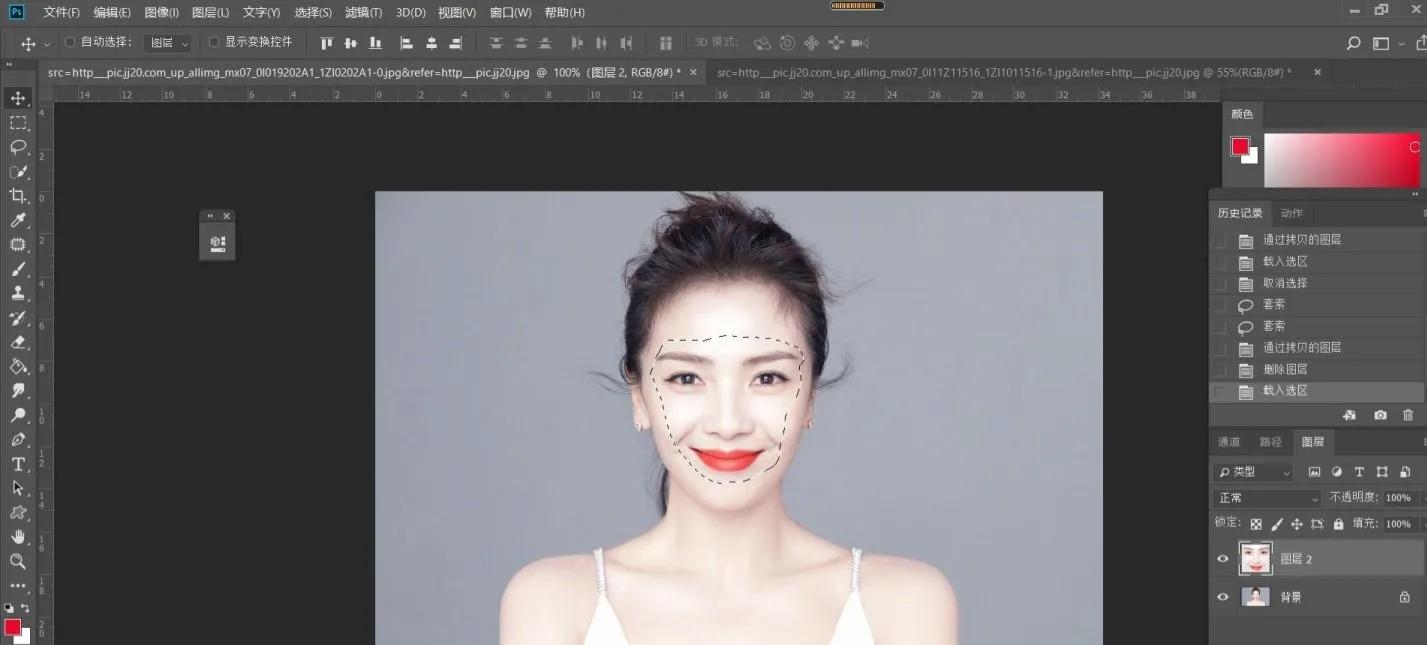Image resolution: width=1427 pixels, height=645 pixels.
Task: Select the Crop tool
Action: (x=20, y=196)
